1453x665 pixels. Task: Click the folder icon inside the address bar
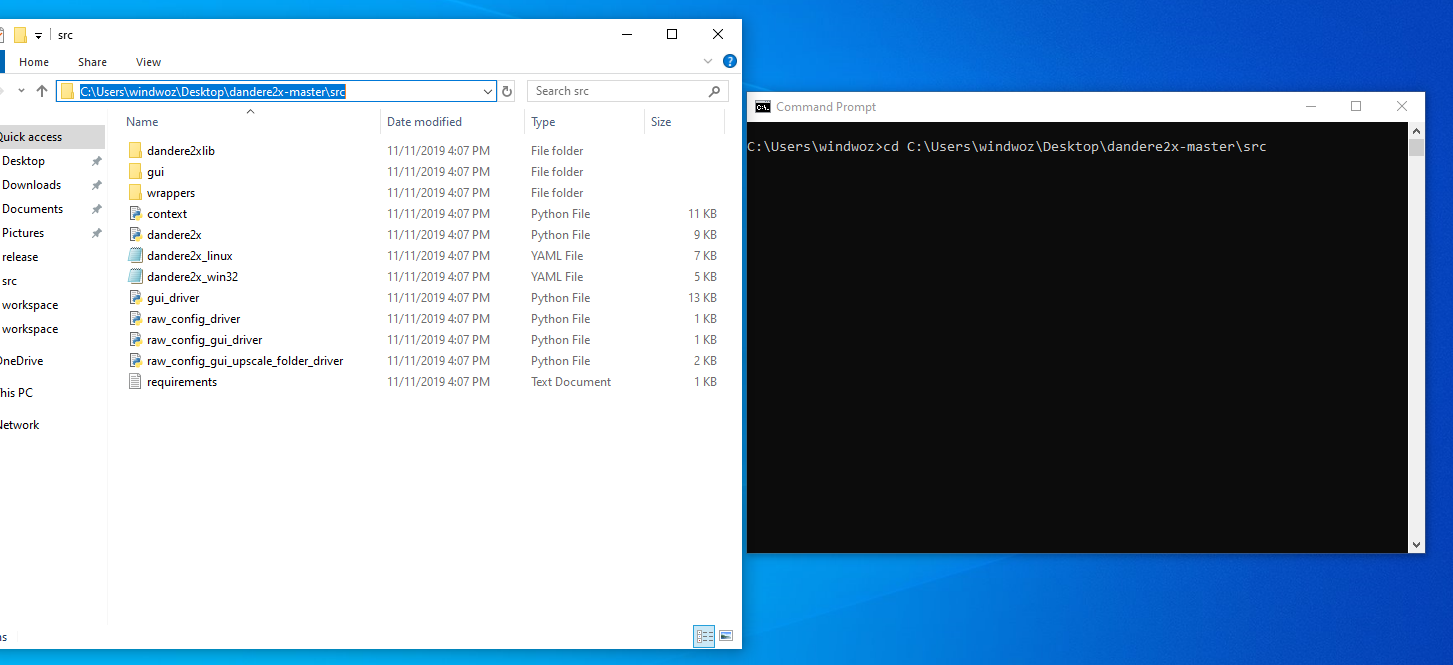pyautogui.click(x=66, y=90)
